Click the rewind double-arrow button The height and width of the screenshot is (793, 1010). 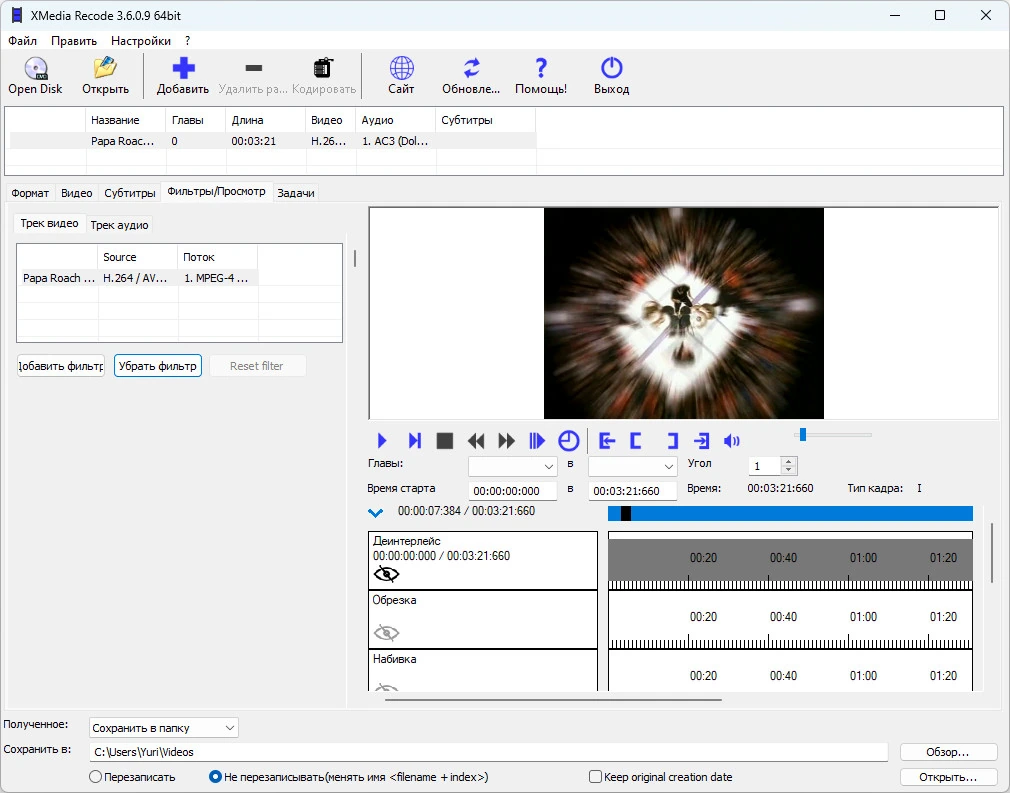475,441
